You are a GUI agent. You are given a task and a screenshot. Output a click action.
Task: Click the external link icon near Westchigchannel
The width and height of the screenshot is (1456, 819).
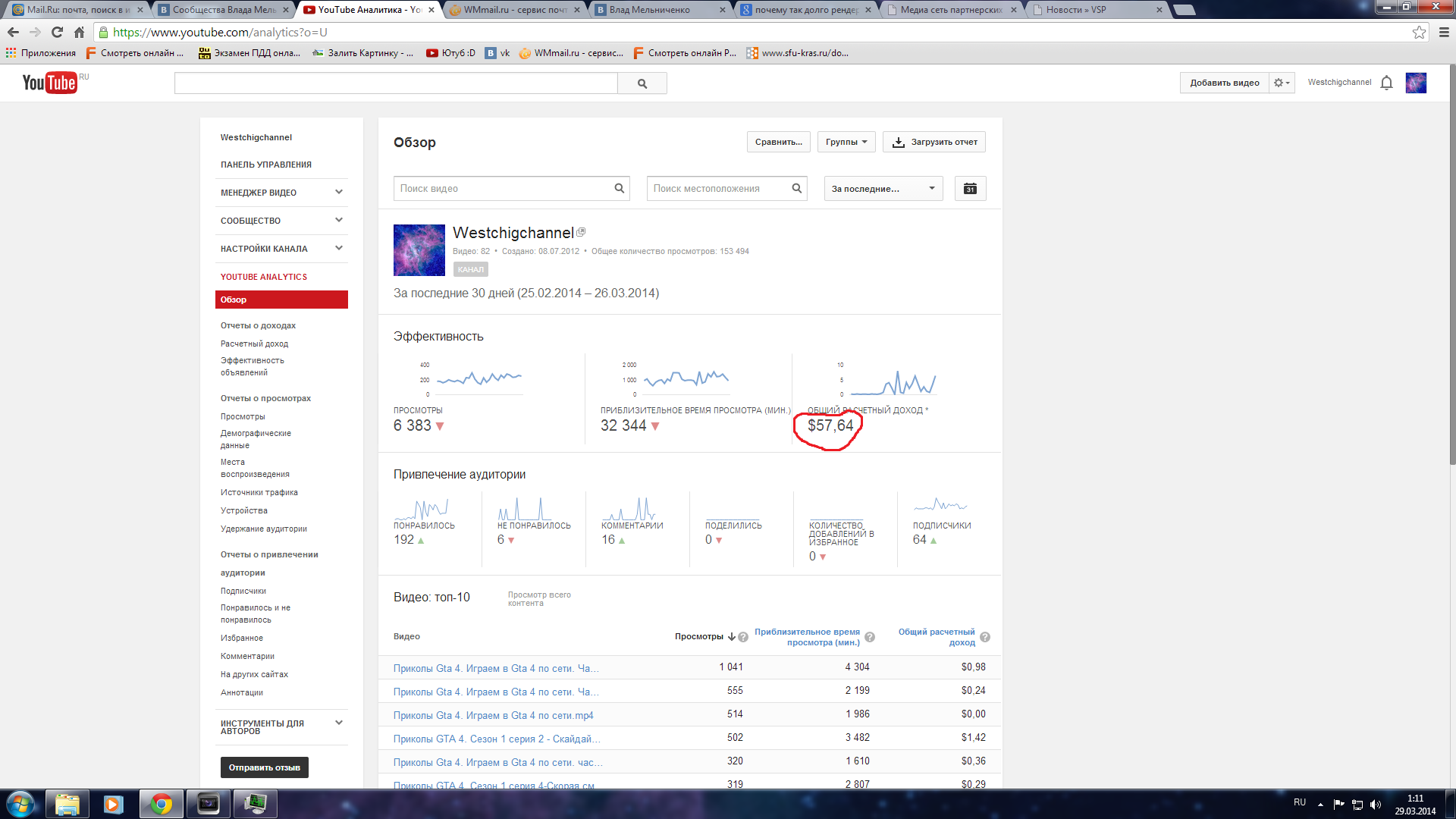point(581,232)
